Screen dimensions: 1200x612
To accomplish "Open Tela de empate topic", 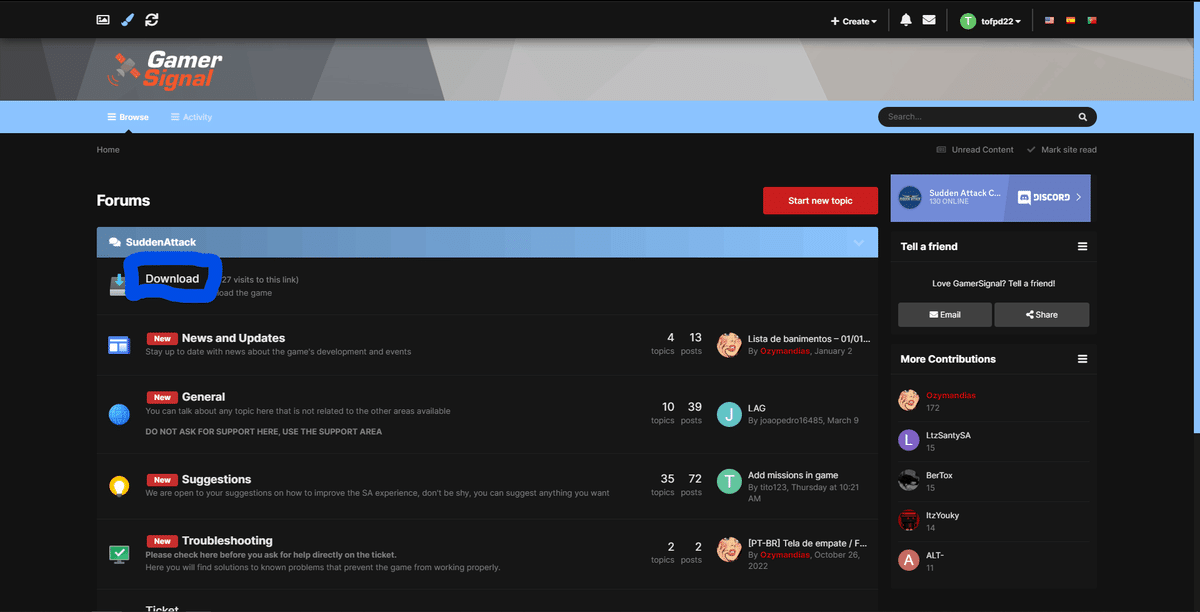I will (808, 542).
